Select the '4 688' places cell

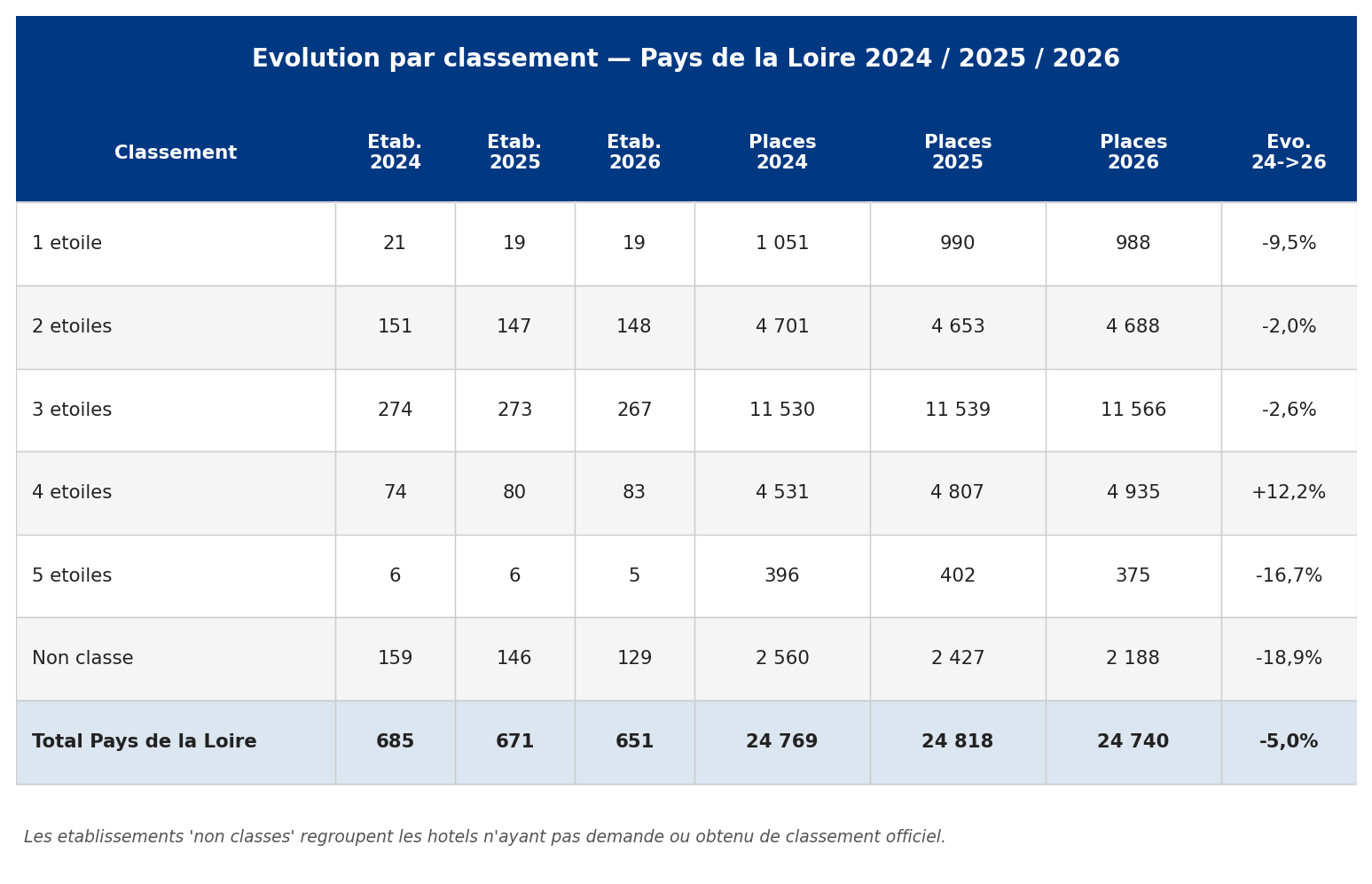click(1133, 327)
